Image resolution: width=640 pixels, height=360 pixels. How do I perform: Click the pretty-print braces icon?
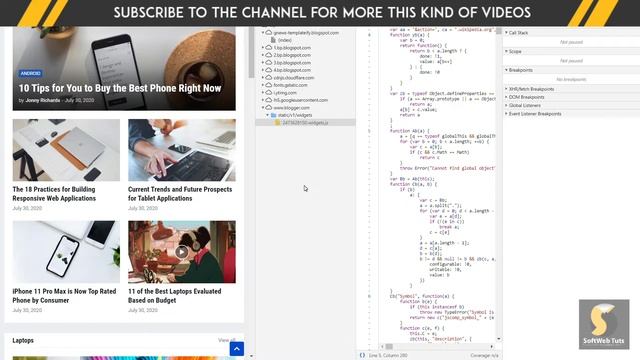[x=362, y=356]
